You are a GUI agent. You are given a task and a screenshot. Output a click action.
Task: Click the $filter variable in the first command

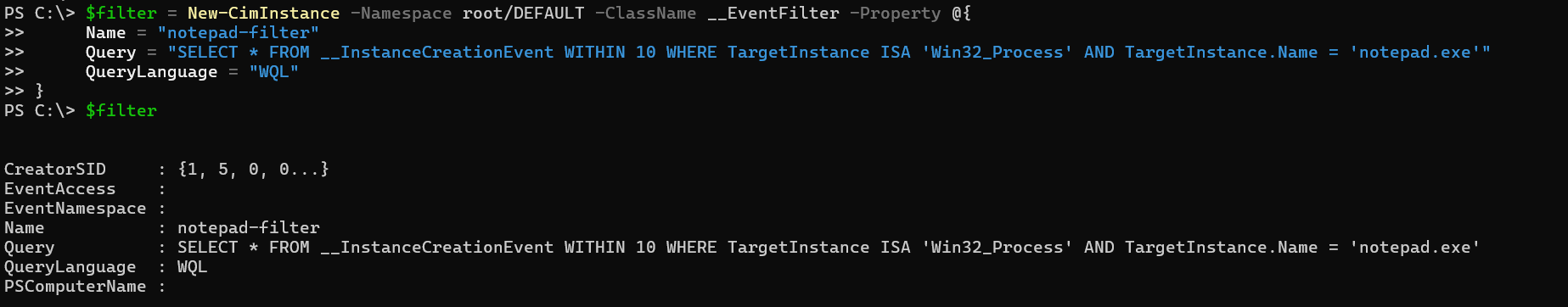coord(121,14)
